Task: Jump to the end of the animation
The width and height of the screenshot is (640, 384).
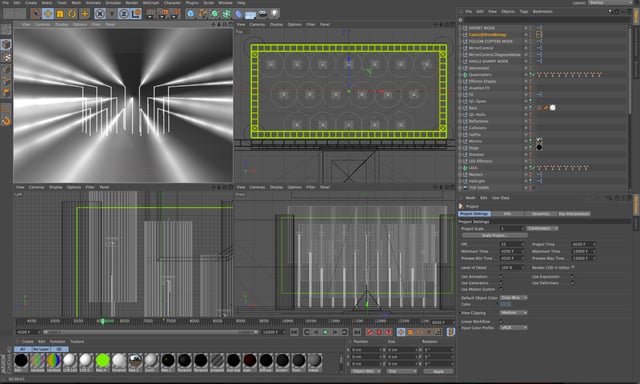Action: 357,332
